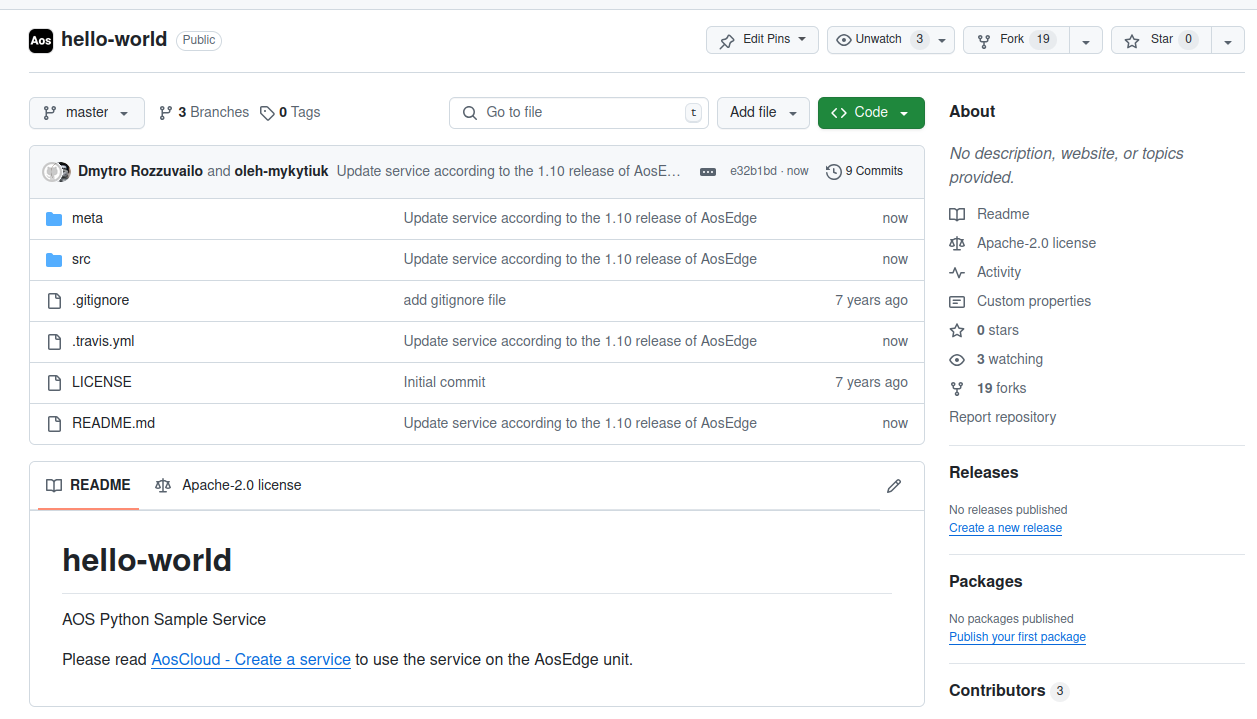Switch to the README tab
Screen dimensions: 1257x719
coord(87,485)
